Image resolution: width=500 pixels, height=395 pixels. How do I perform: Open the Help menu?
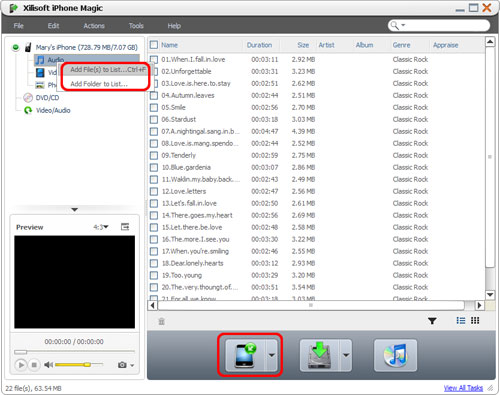(x=174, y=26)
